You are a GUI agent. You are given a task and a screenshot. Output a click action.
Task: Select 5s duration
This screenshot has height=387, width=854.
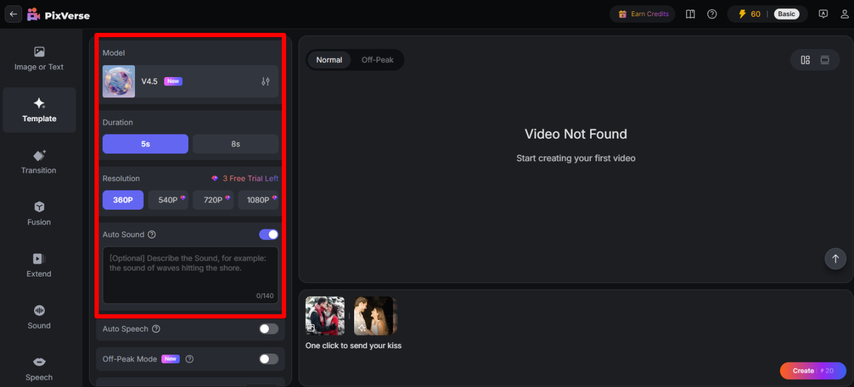tap(145, 144)
